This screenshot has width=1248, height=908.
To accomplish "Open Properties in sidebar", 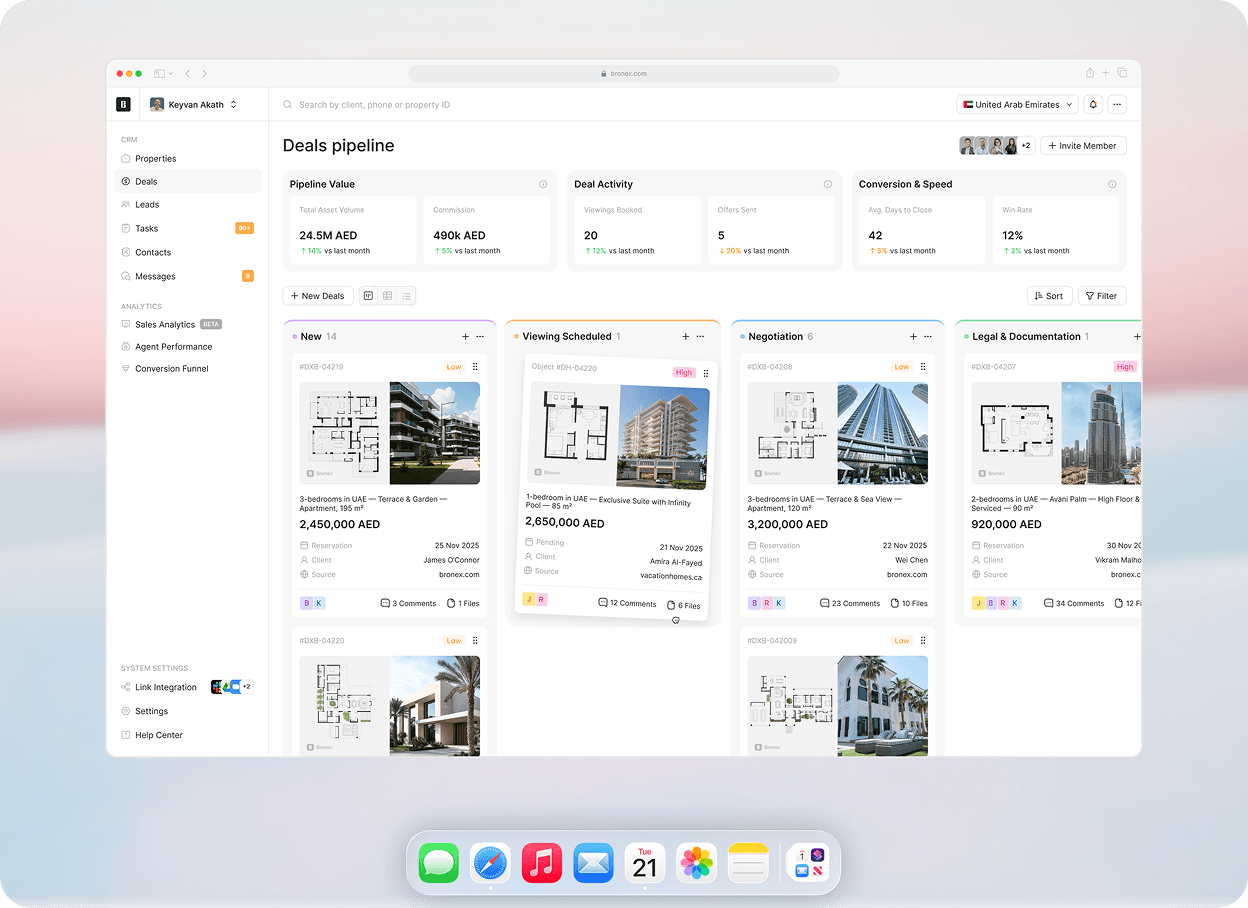I will (x=187, y=158).
